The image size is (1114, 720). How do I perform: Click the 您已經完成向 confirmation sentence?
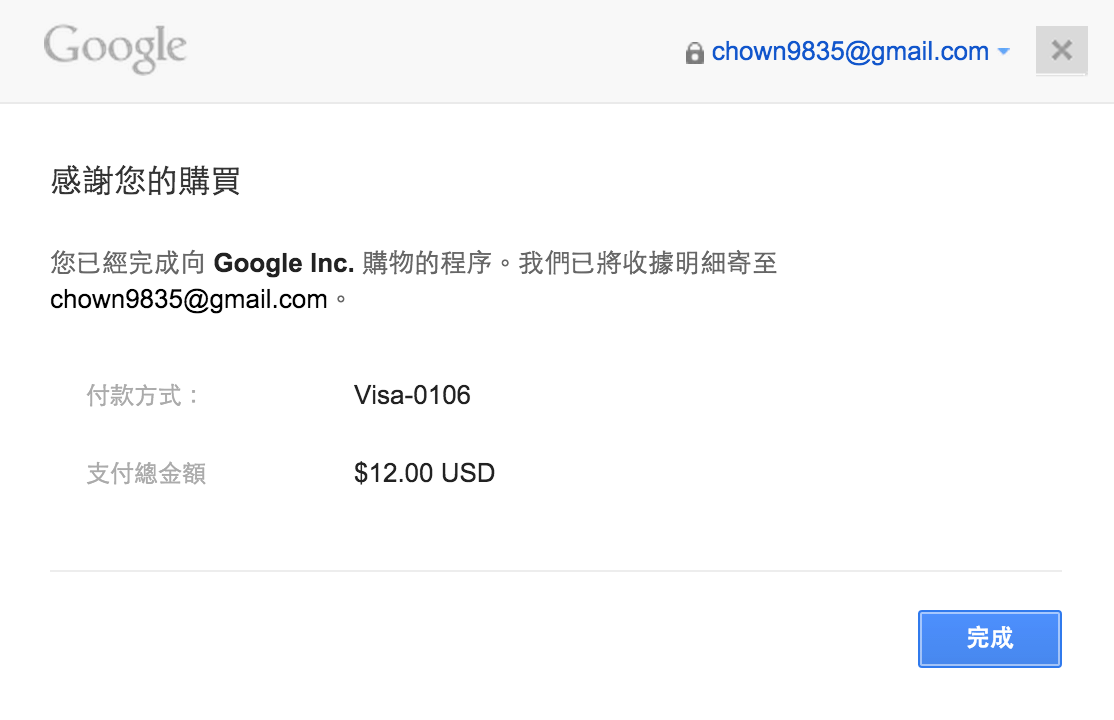128,263
